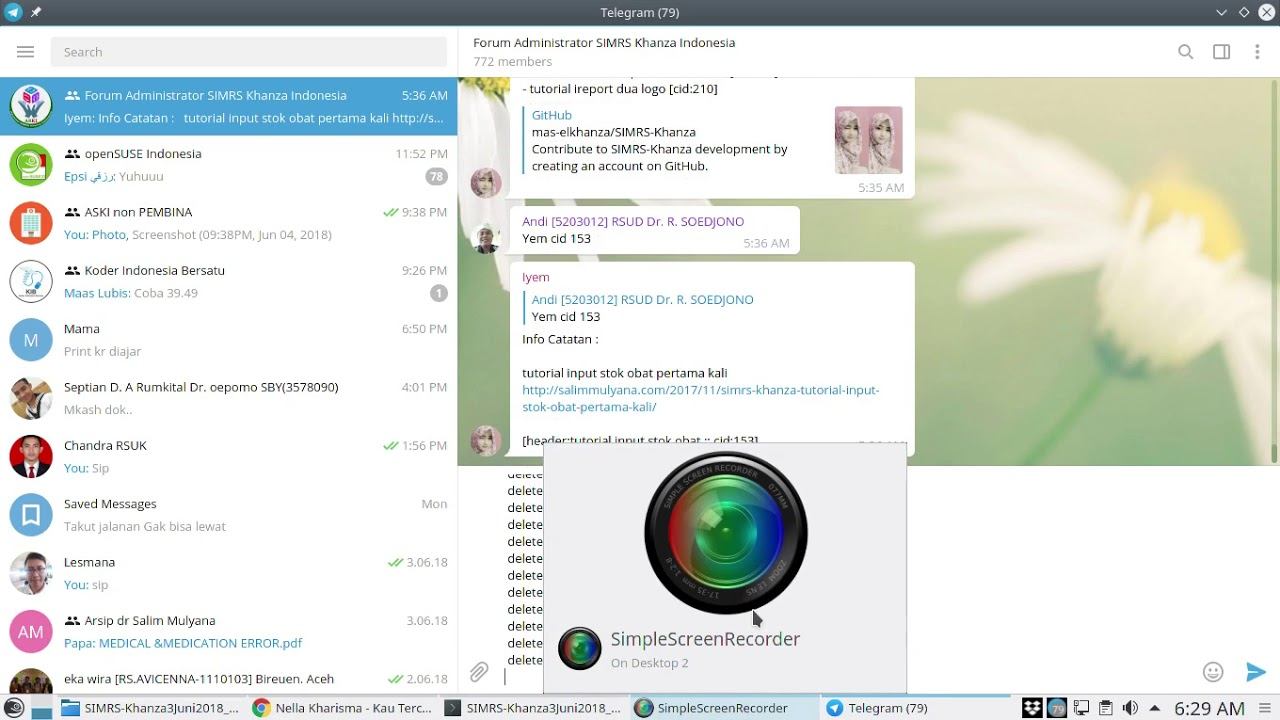The image size is (1280, 720).
Task: Open Saved Messages
Action: (x=229, y=515)
